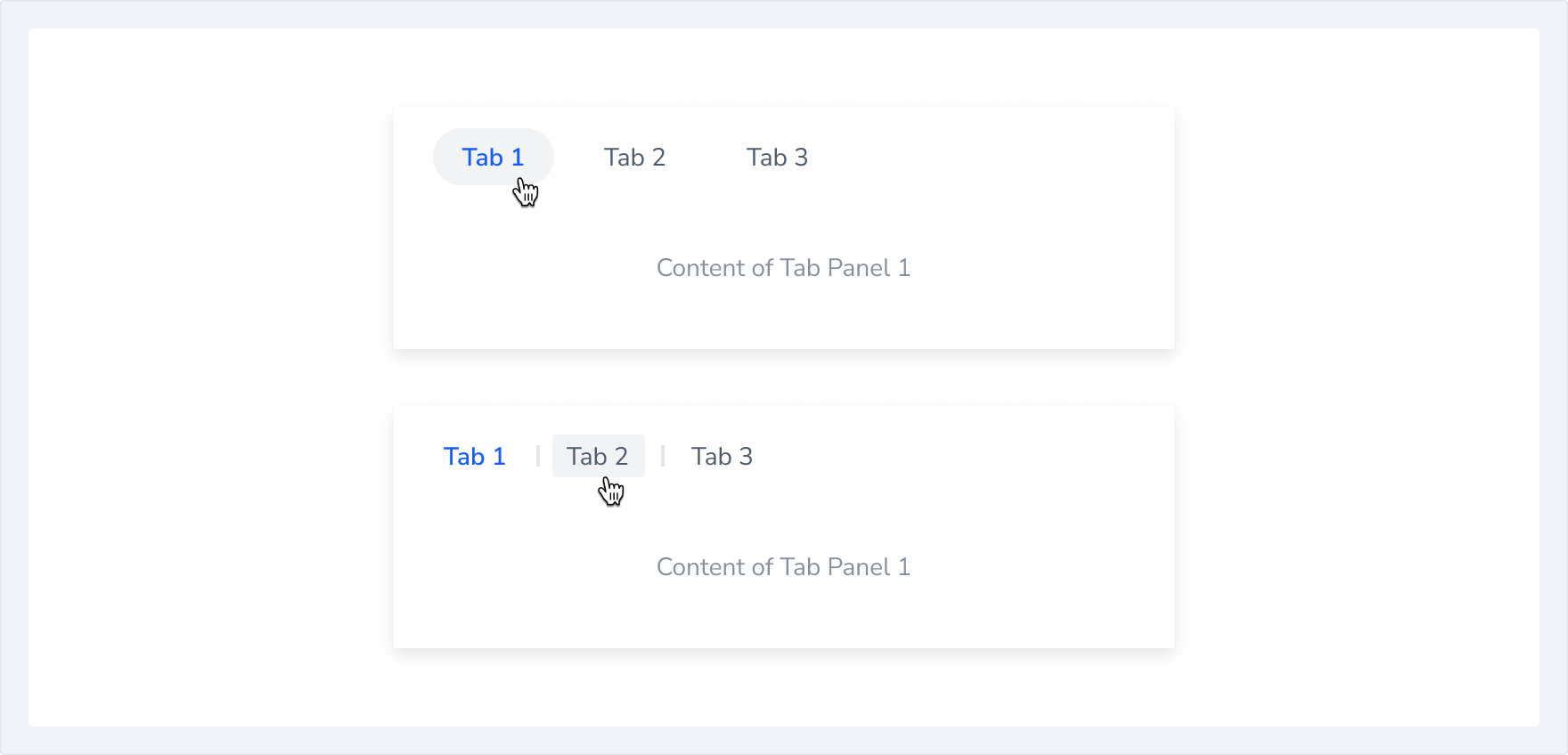1568x755 pixels.
Task: Click divider between lower Tab 2 and Tab 3
Action: coord(663,457)
